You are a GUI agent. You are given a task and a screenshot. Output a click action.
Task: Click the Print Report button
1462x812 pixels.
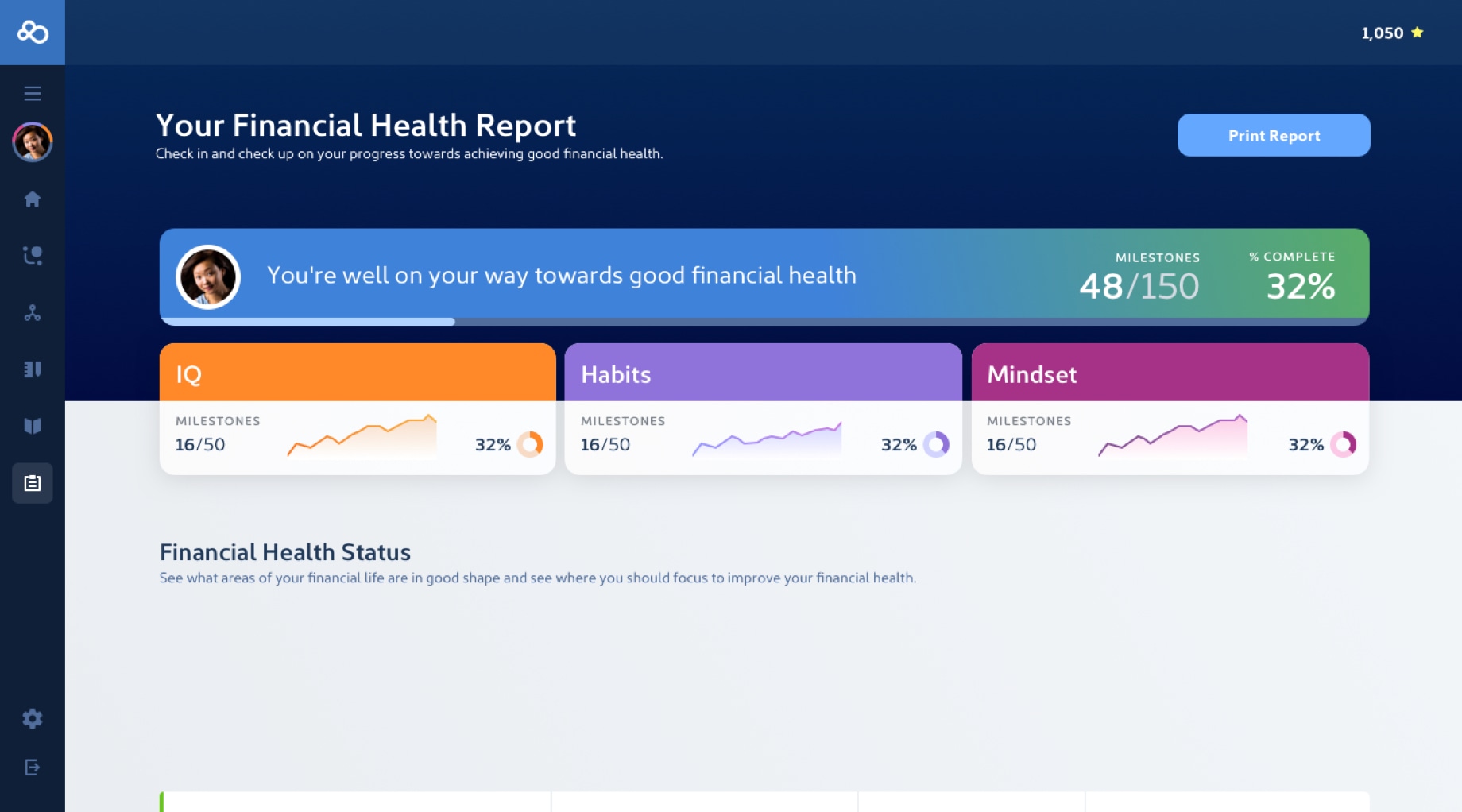point(1273,135)
